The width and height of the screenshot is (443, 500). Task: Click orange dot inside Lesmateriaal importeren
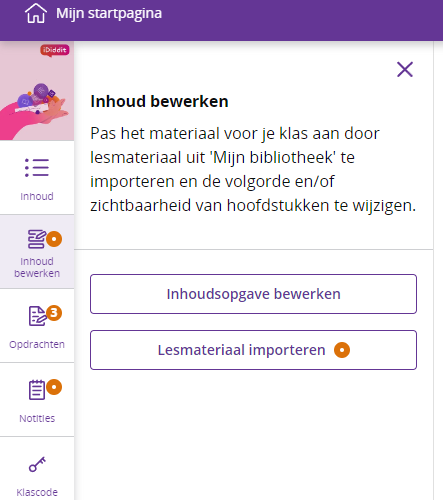click(342, 350)
